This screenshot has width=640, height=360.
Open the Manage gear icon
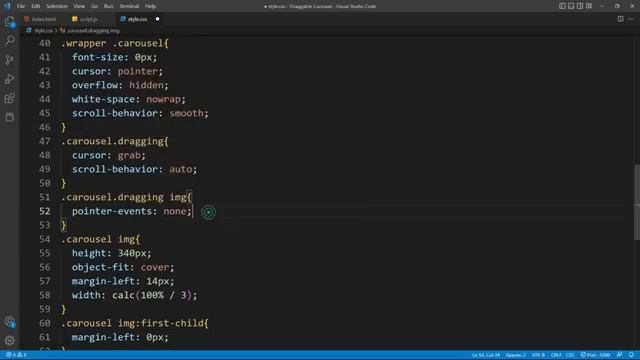(10, 340)
